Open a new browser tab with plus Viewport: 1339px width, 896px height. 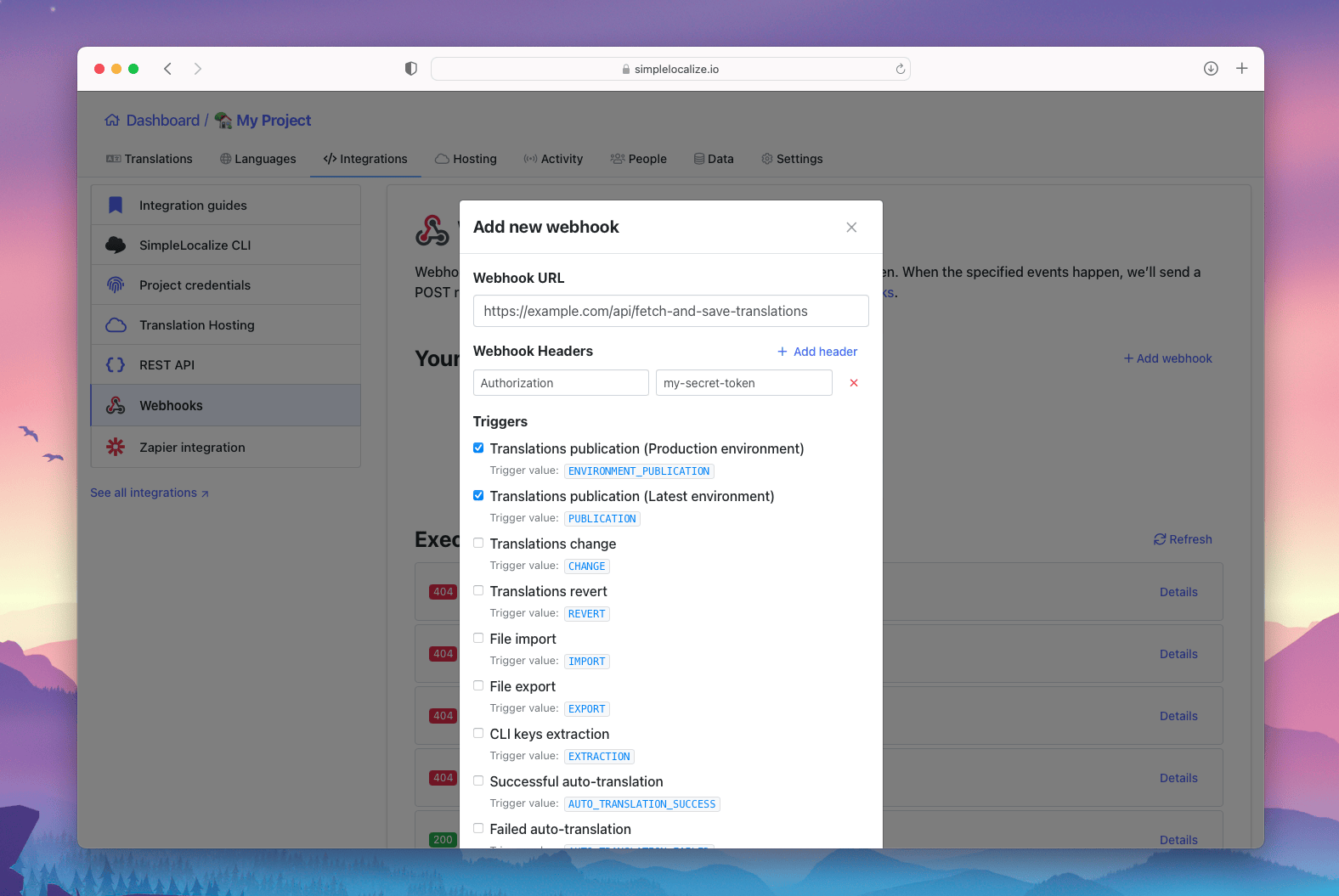pyautogui.click(x=1242, y=69)
